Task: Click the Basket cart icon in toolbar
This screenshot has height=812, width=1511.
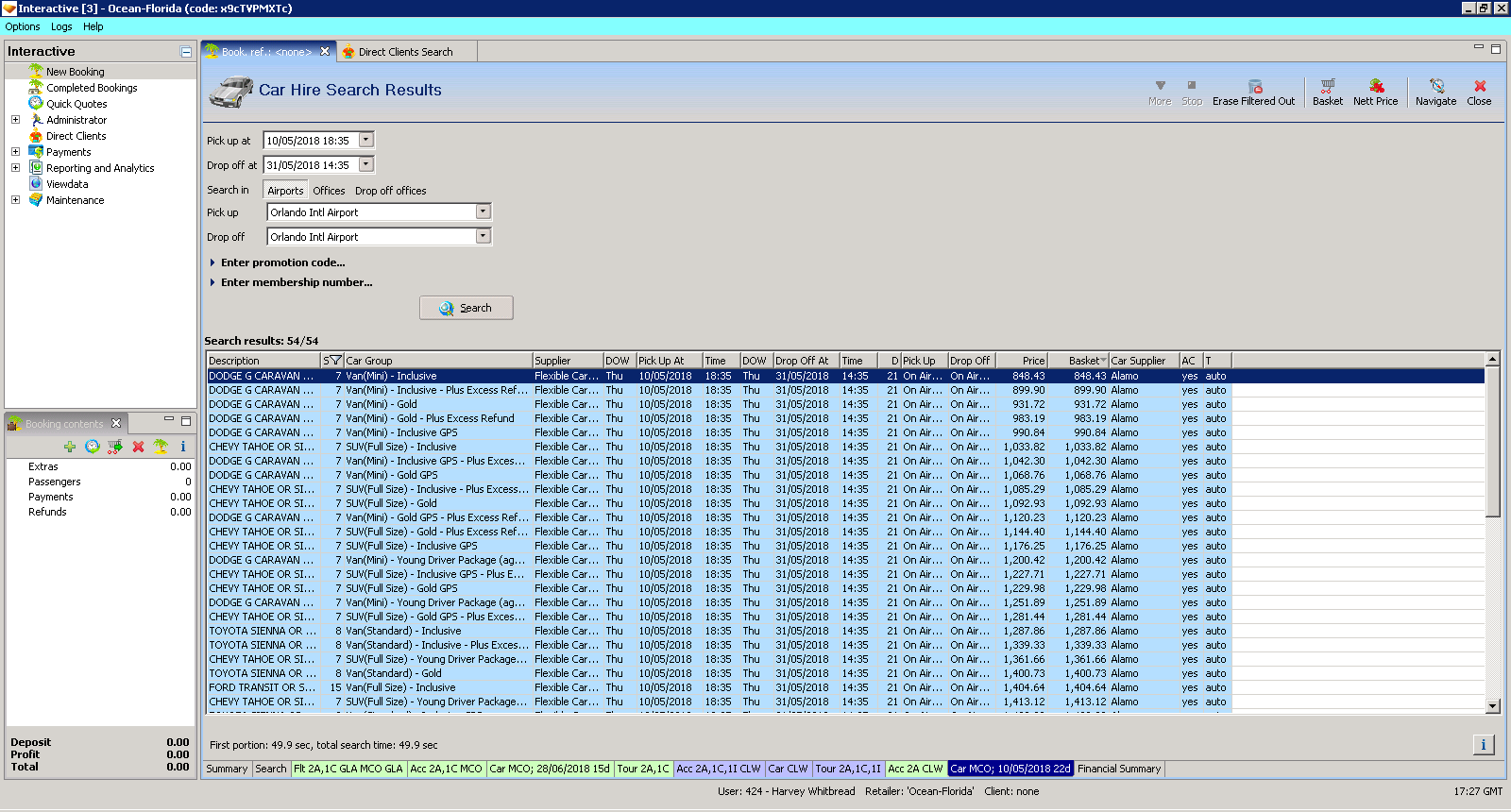Action: pyautogui.click(x=1327, y=86)
